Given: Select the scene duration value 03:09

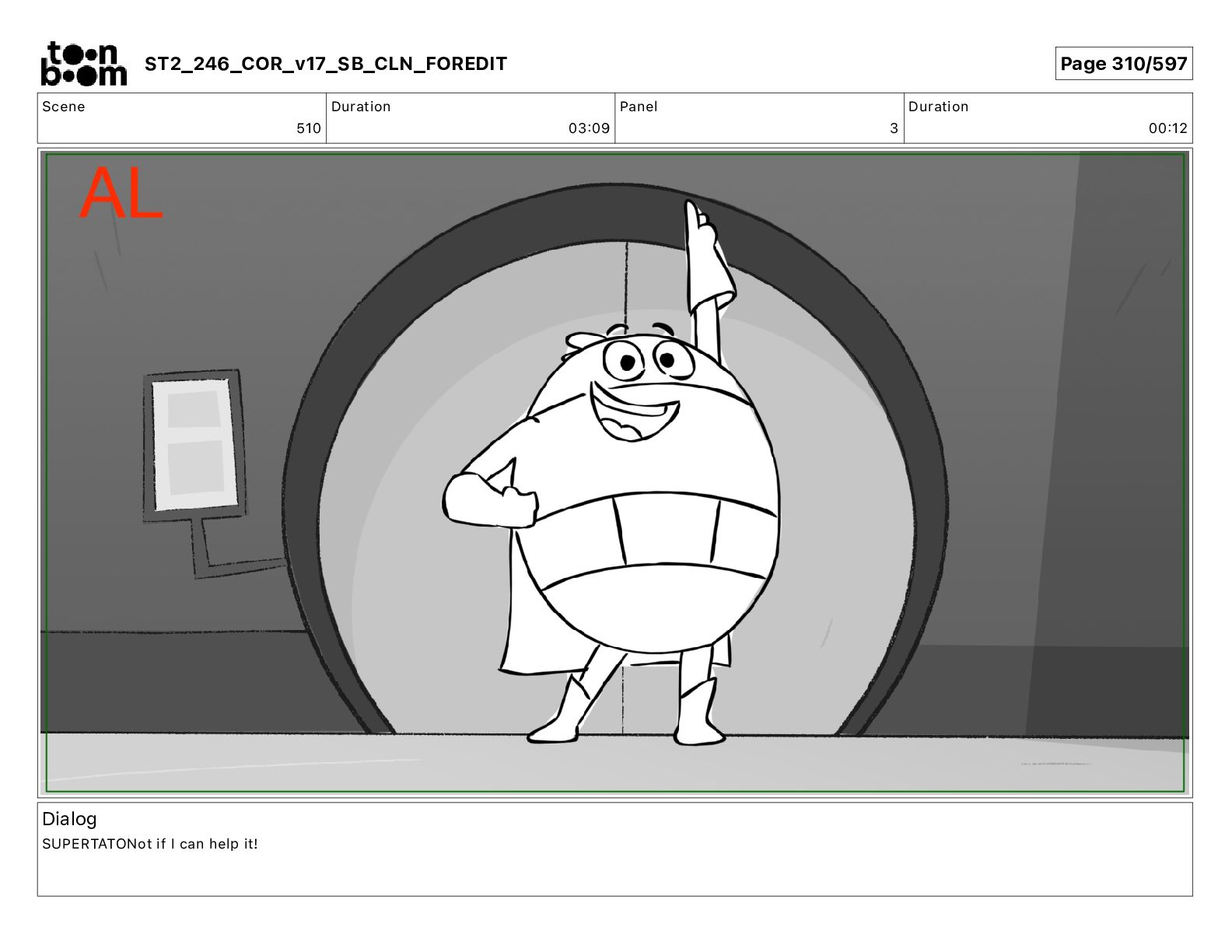Looking at the screenshot, I should pos(589,128).
